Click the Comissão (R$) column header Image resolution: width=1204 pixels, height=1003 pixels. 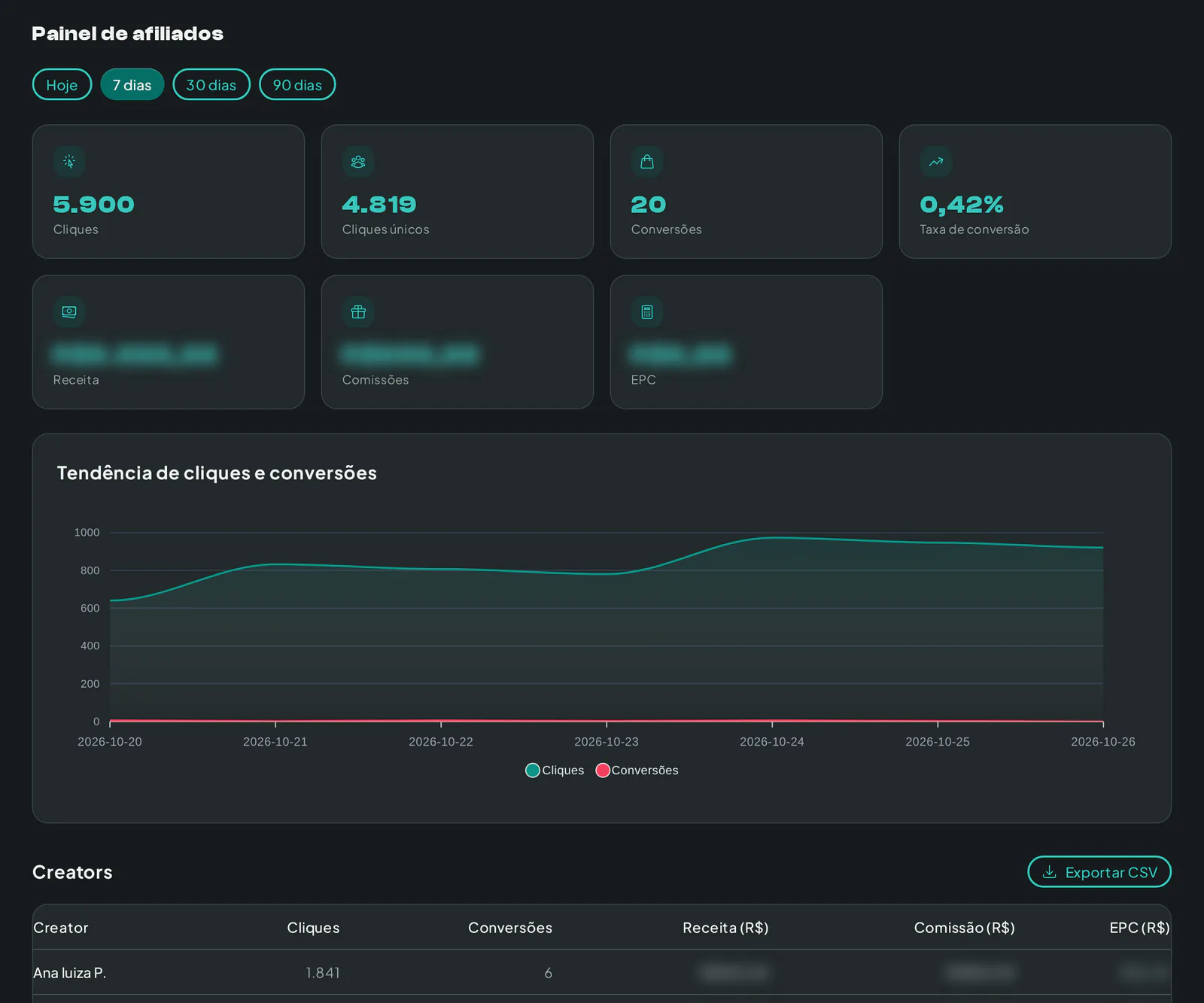[x=965, y=928]
